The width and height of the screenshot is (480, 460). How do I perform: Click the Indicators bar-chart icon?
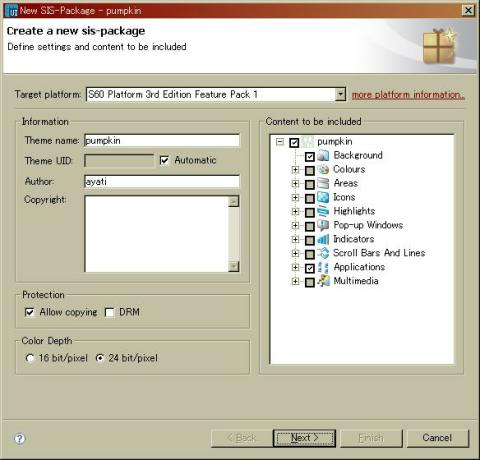pos(323,240)
